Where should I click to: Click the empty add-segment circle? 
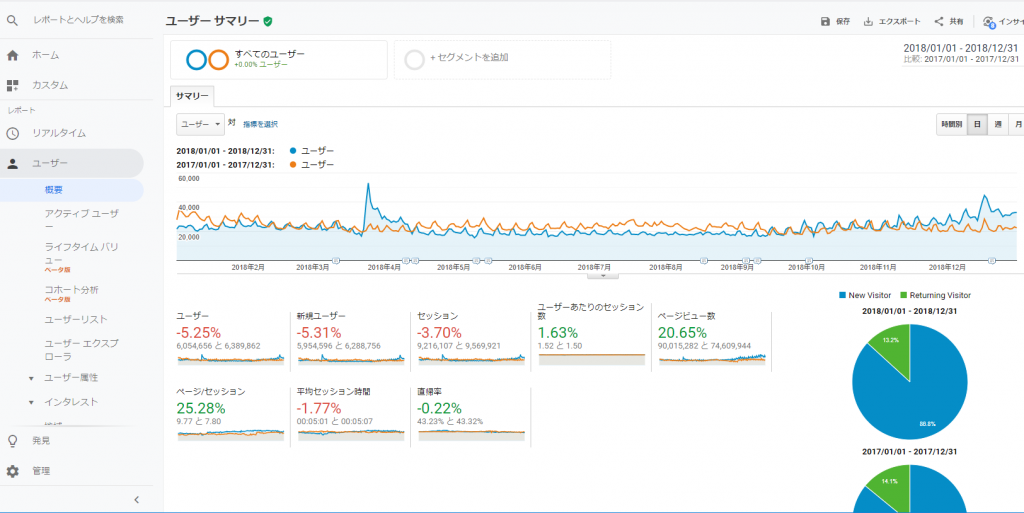tap(415, 60)
